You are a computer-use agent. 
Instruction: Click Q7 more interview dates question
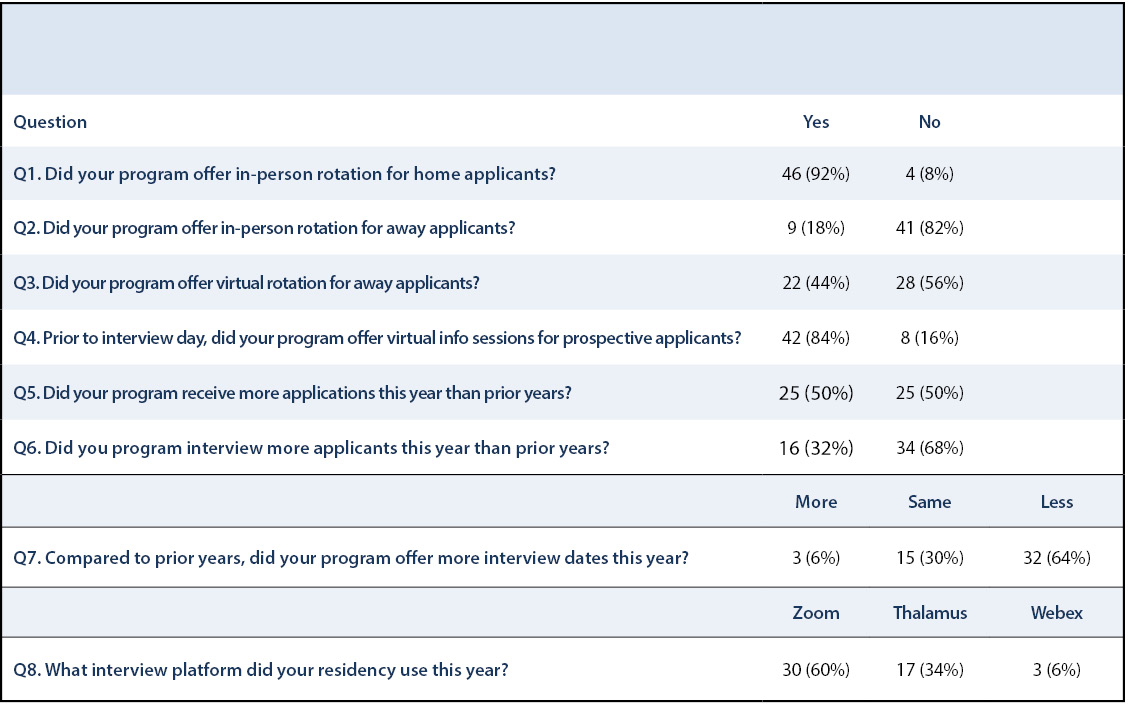pos(351,558)
